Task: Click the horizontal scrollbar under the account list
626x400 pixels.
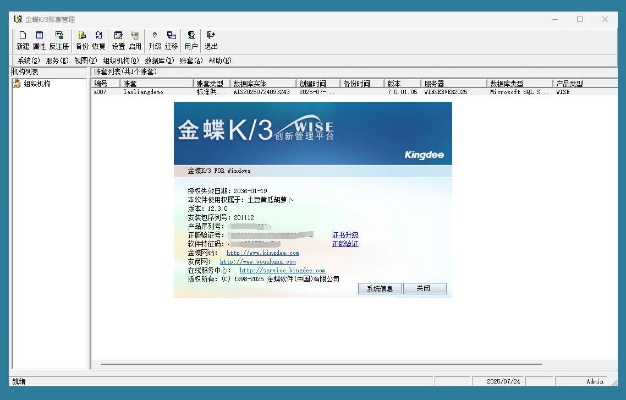Action: (350, 365)
